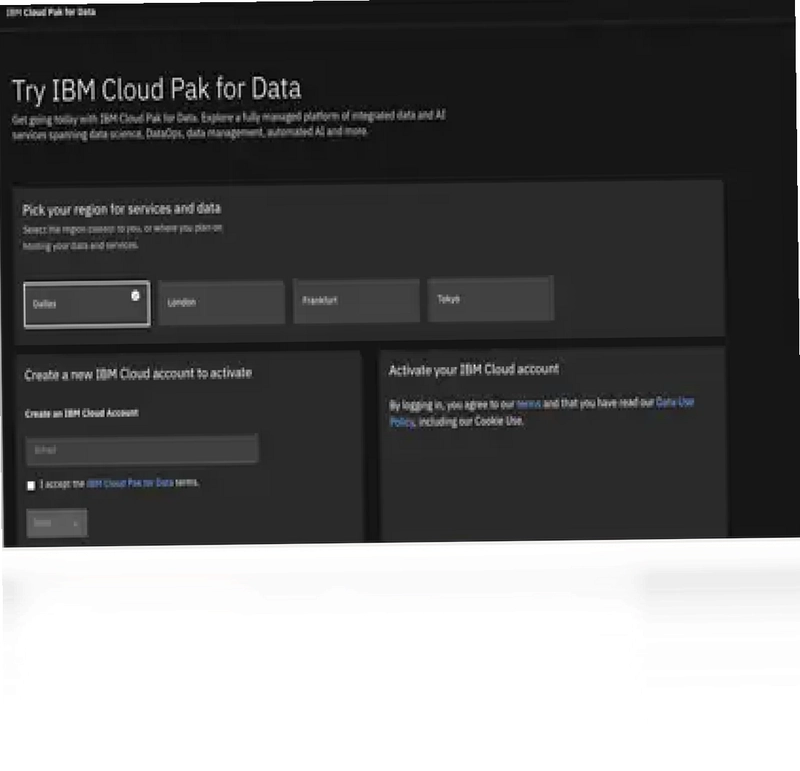
Task: Select the London region tile
Action: click(221, 302)
